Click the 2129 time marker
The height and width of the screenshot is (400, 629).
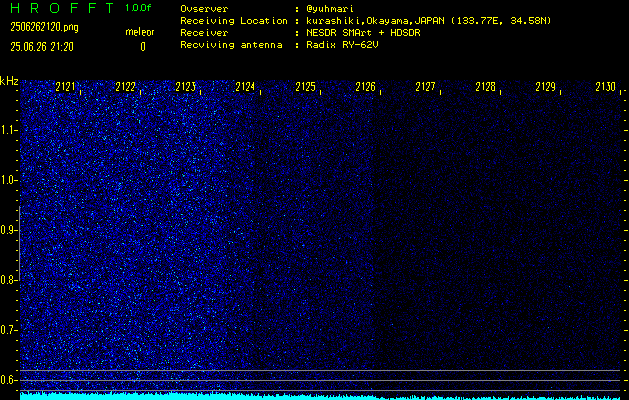[x=546, y=87]
